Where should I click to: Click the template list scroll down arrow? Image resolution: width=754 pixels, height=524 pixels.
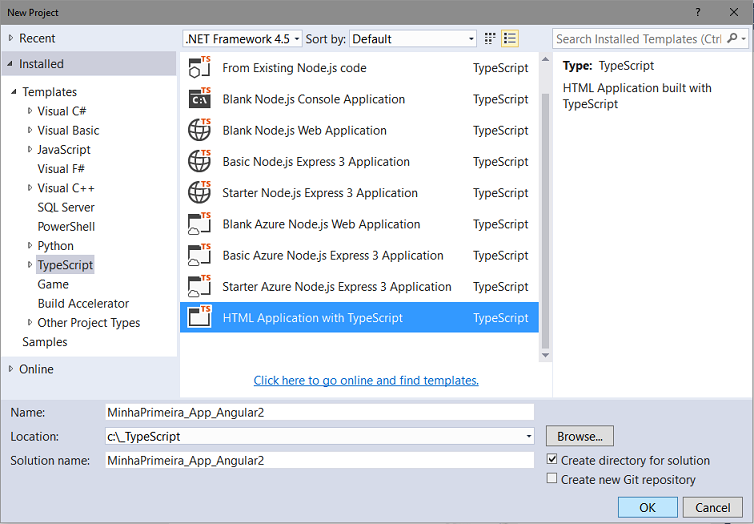545,355
